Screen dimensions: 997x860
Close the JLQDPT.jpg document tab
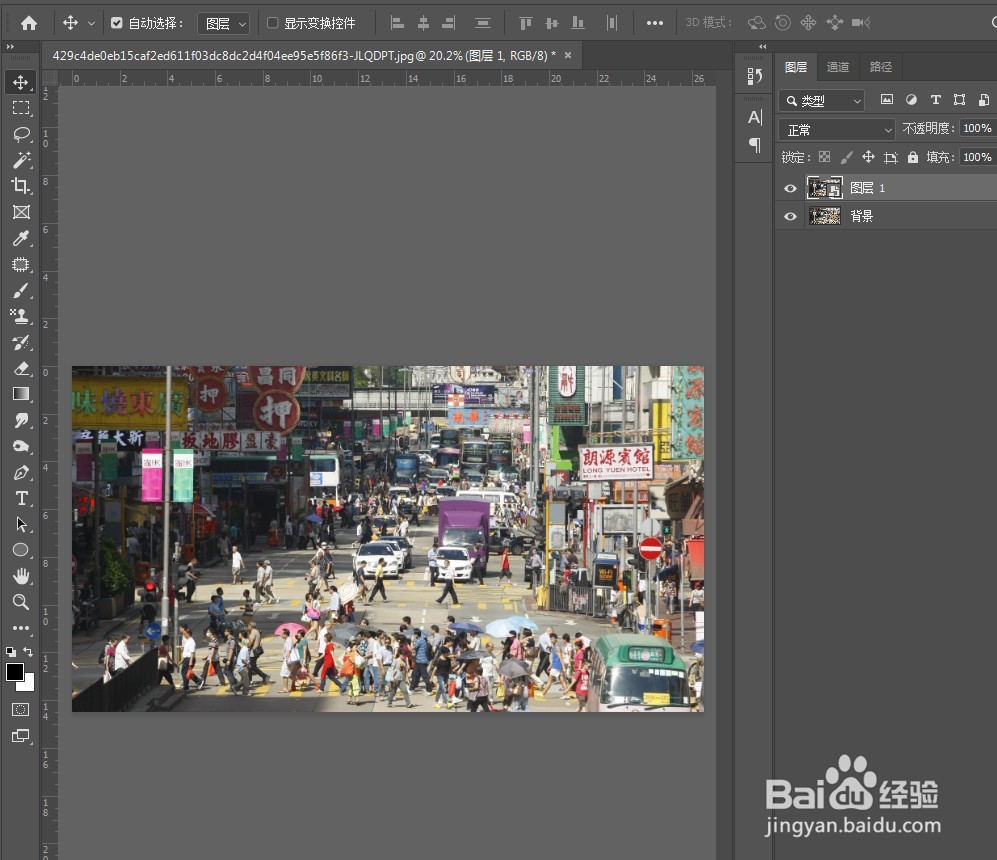568,55
